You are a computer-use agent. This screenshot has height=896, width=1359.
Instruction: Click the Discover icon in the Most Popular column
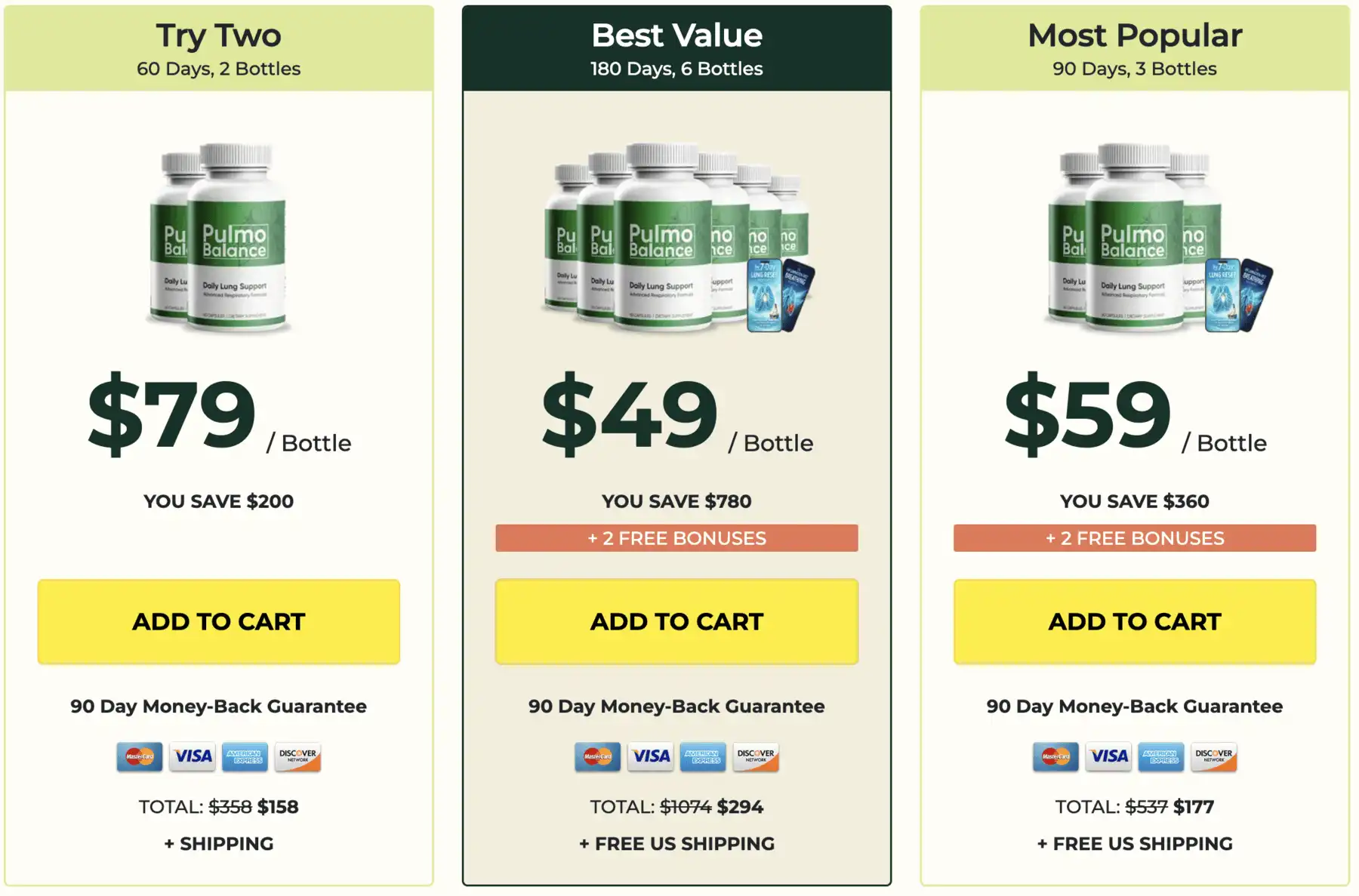[x=1215, y=757]
